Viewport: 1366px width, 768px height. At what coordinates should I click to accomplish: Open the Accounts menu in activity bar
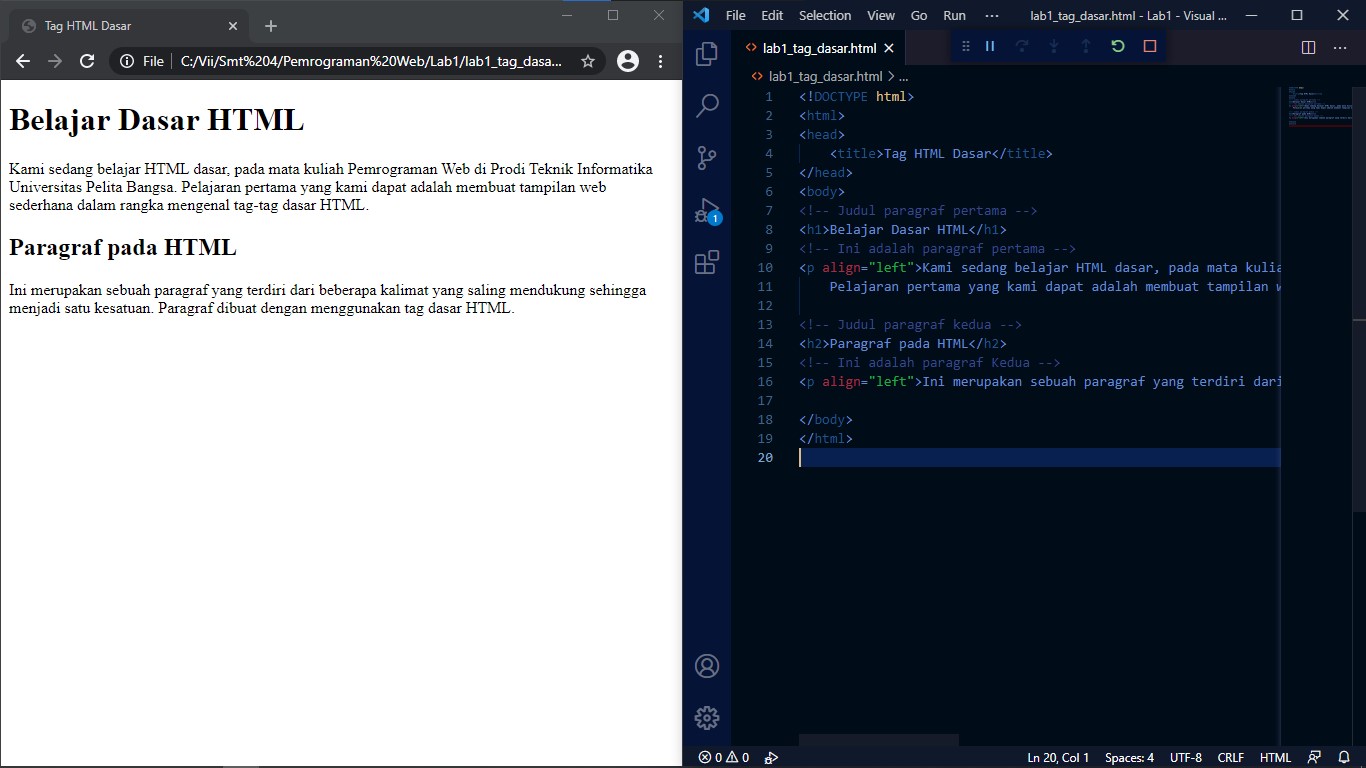[707, 666]
